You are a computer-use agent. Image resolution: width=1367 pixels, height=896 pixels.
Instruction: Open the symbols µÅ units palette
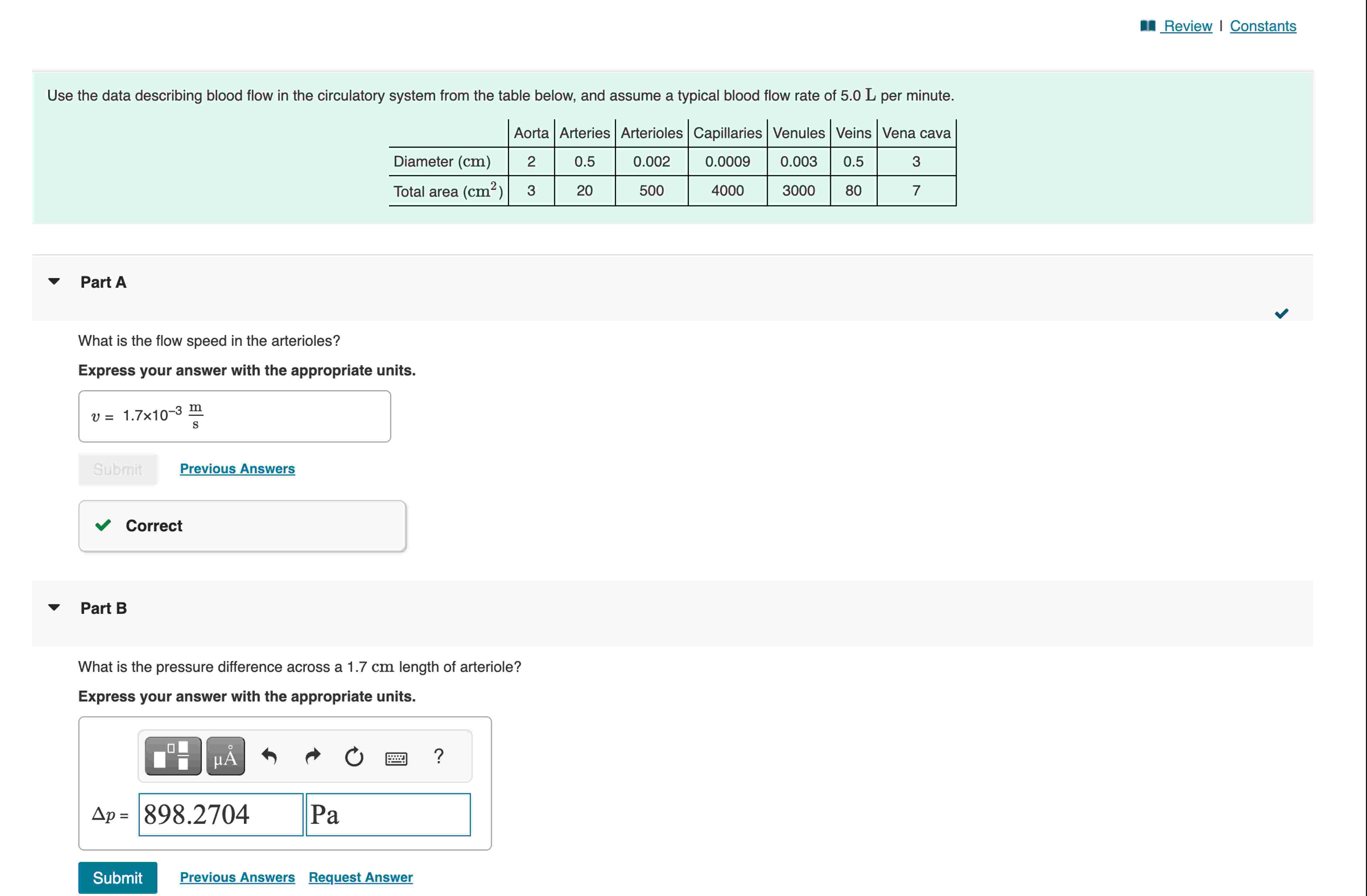pyautogui.click(x=225, y=756)
